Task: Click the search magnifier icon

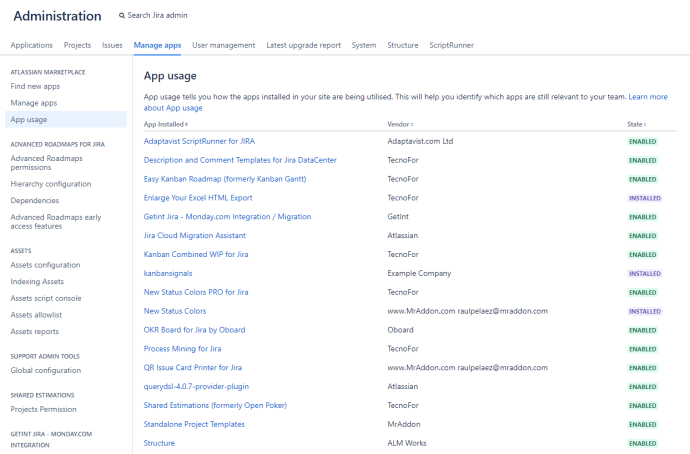Action: click(122, 16)
